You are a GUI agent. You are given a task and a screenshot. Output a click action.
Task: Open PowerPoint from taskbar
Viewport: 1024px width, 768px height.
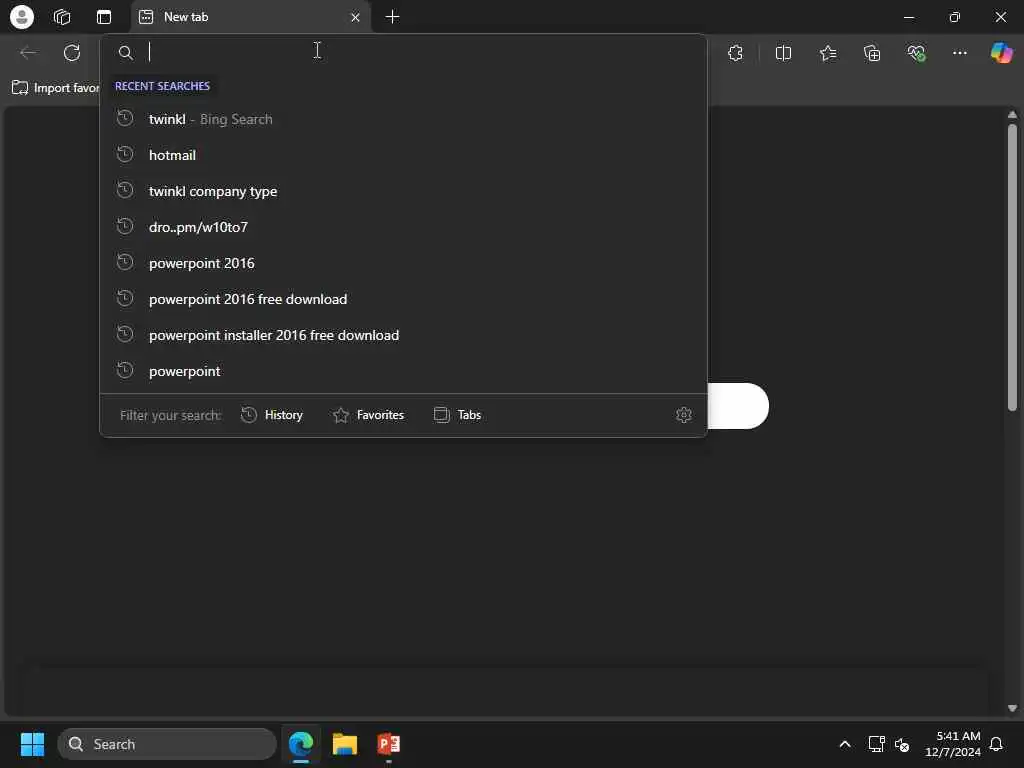(x=389, y=744)
